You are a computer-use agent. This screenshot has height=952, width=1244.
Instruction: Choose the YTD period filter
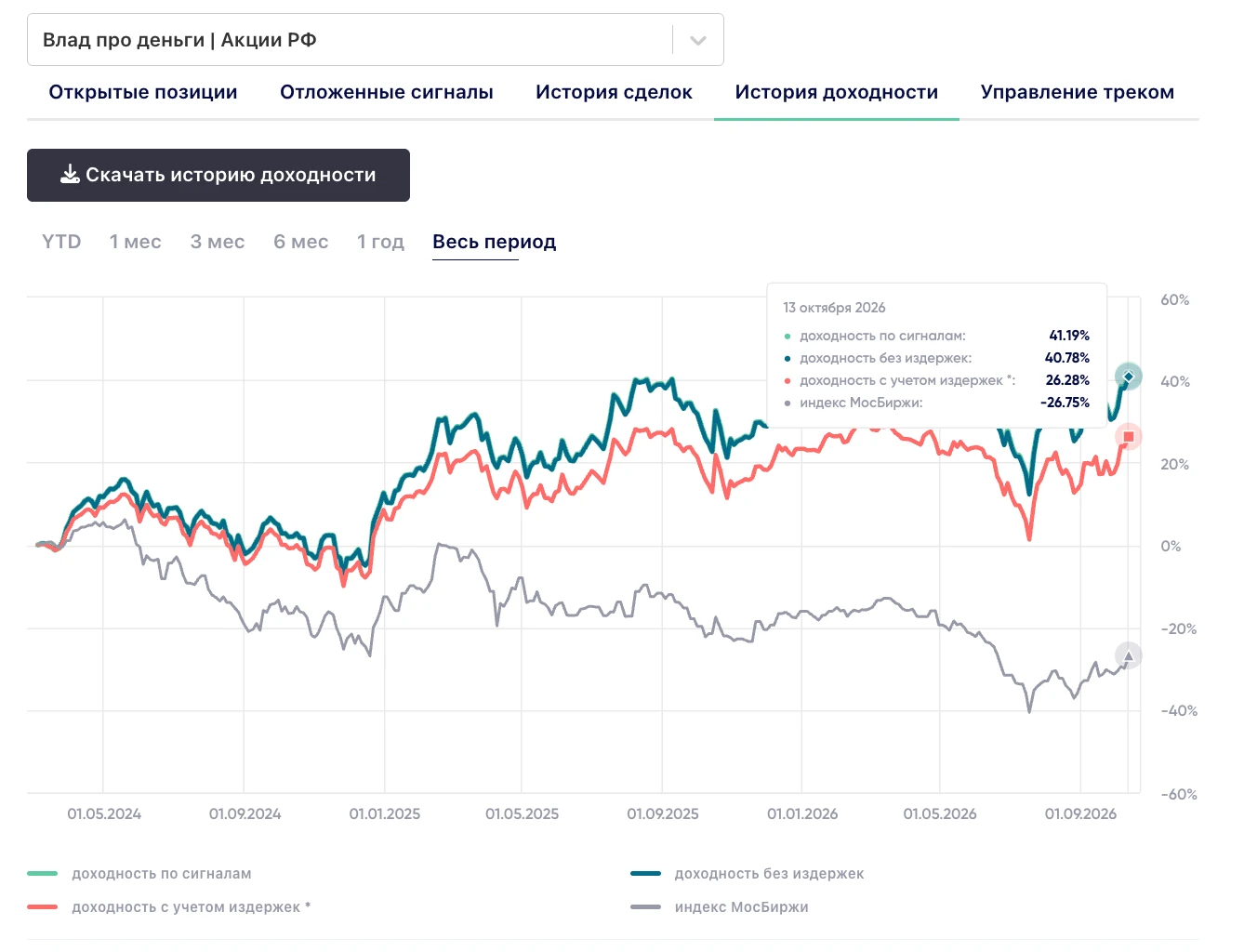click(61, 242)
